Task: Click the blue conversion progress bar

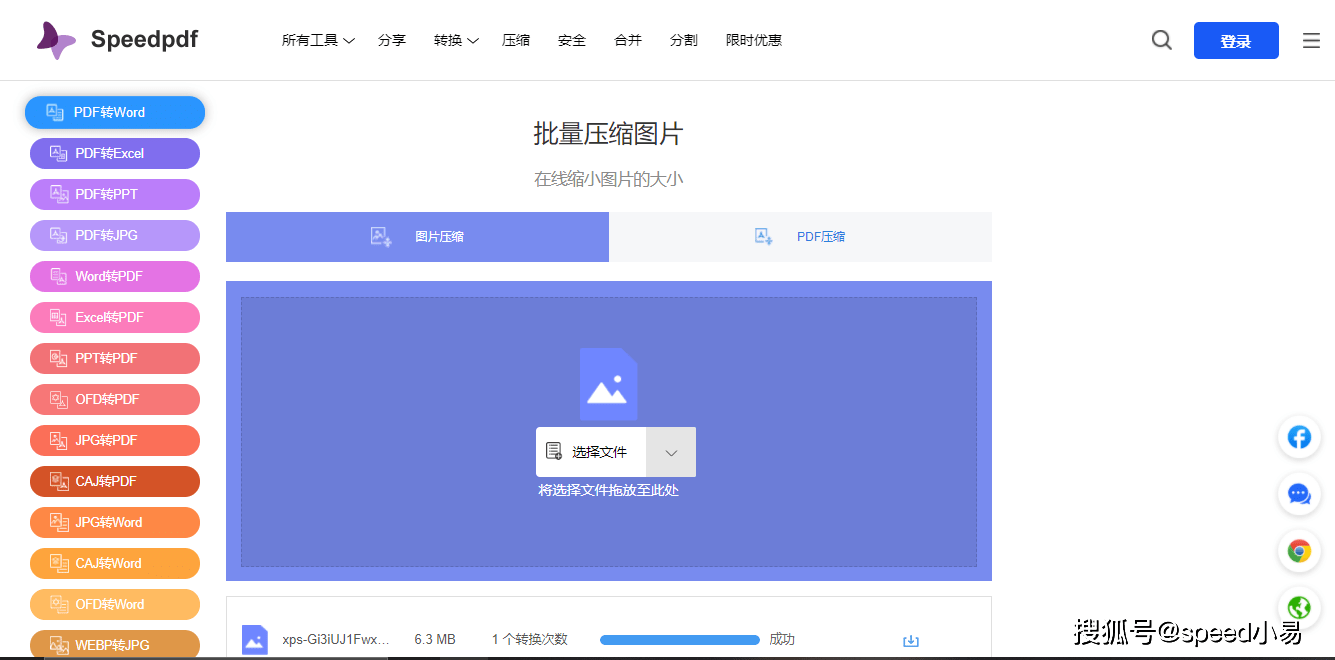Action: (679, 639)
